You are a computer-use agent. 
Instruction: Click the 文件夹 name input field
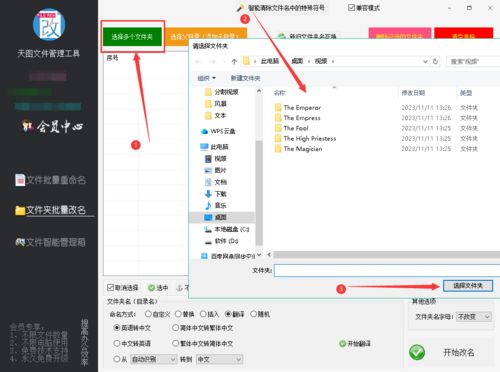[387, 270]
